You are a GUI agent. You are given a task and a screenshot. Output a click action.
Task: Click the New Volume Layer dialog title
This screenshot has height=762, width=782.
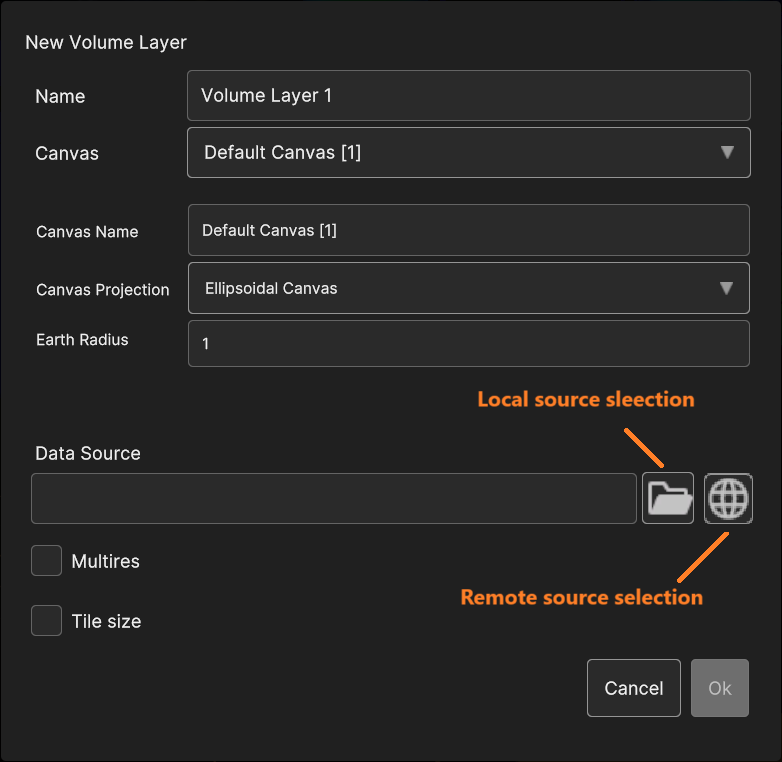click(106, 43)
